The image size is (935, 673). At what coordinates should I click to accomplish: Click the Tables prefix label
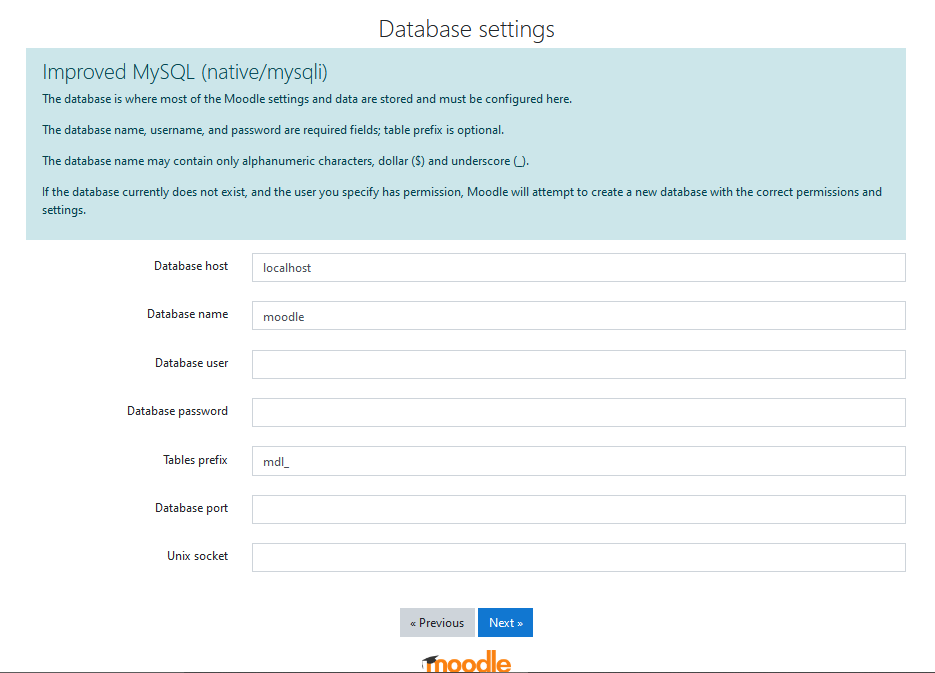pyautogui.click(x=195, y=460)
